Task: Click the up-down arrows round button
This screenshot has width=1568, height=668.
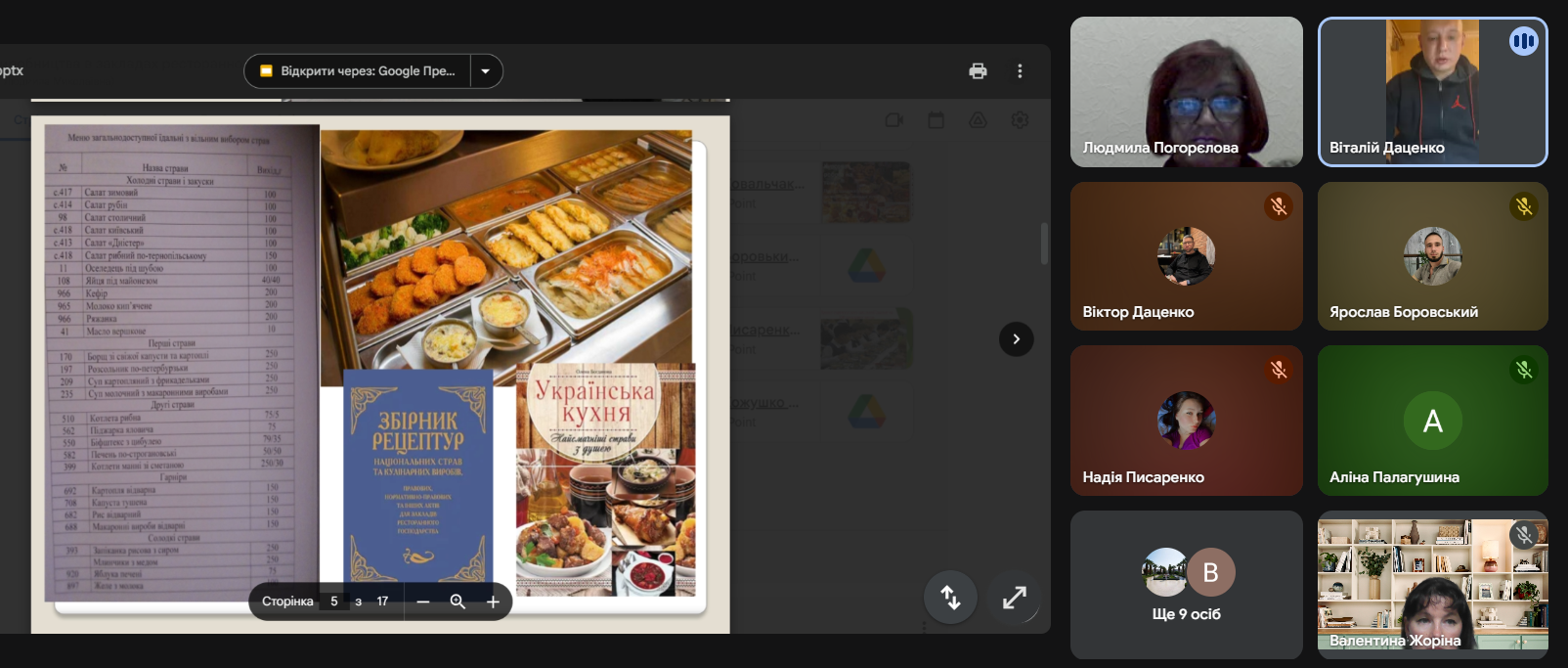Action: [950, 597]
